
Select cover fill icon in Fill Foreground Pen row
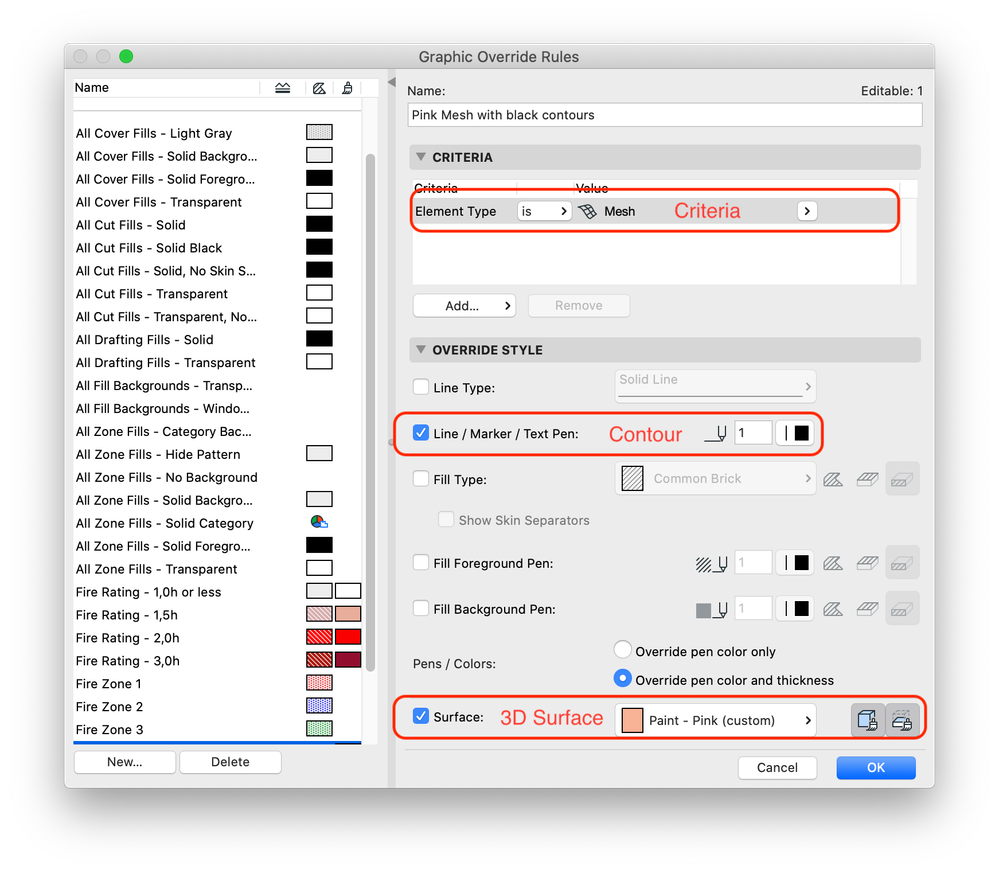867,563
